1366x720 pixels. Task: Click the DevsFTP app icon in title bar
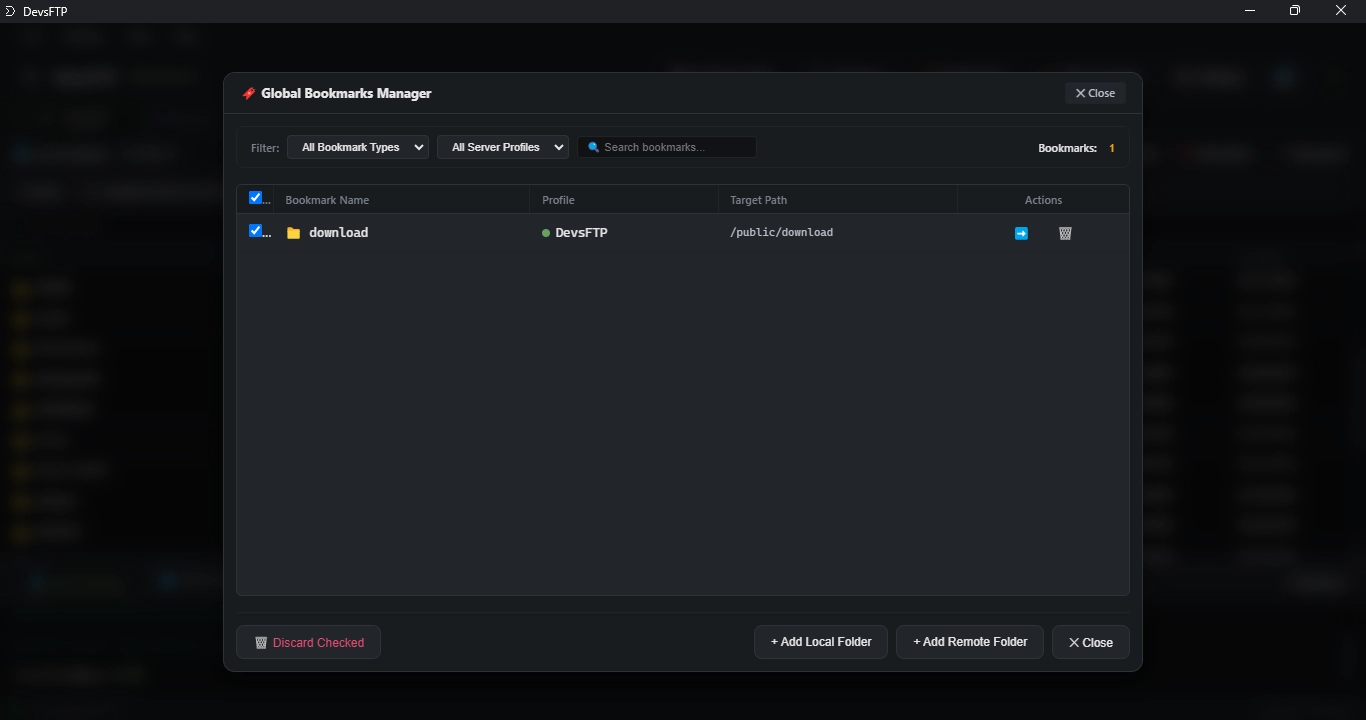[11, 11]
